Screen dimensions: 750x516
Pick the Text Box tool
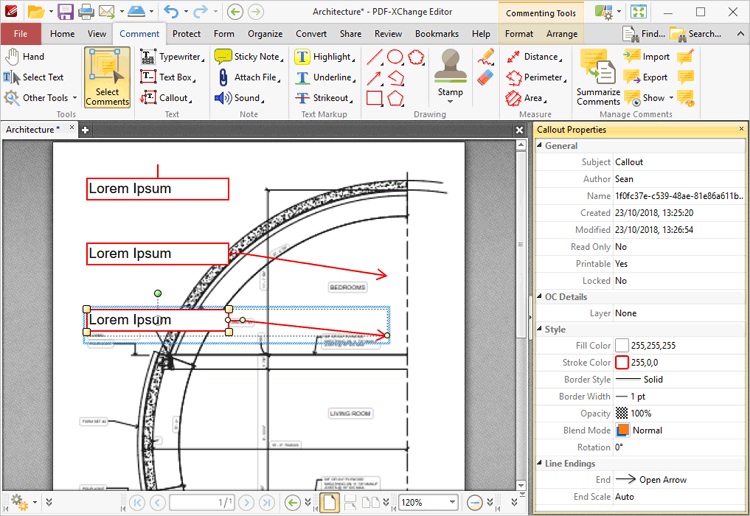pyautogui.click(x=168, y=77)
